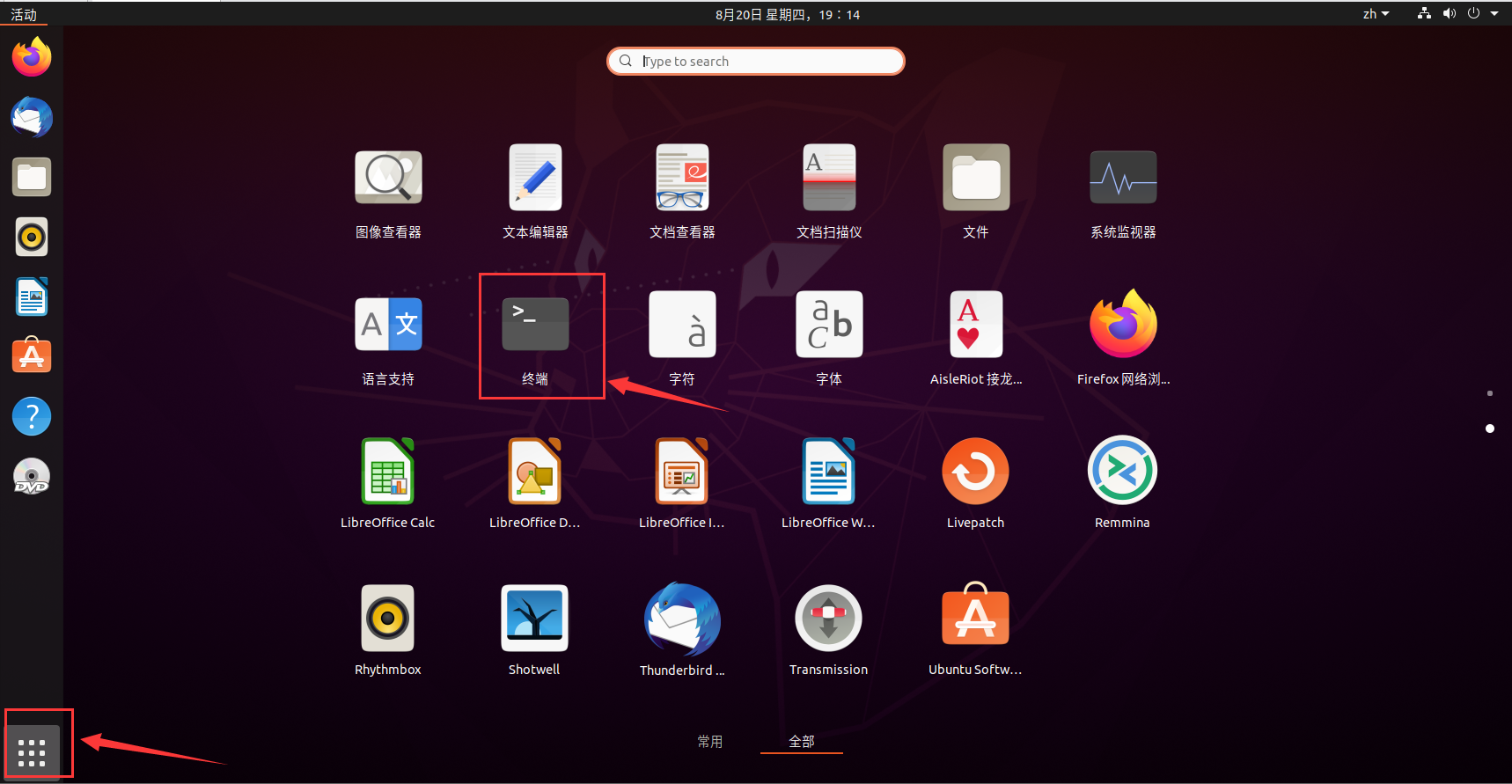This screenshot has width=1512, height=784.
Task: Go to first app page indicator dot
Action: click(x=1490, y=393)
